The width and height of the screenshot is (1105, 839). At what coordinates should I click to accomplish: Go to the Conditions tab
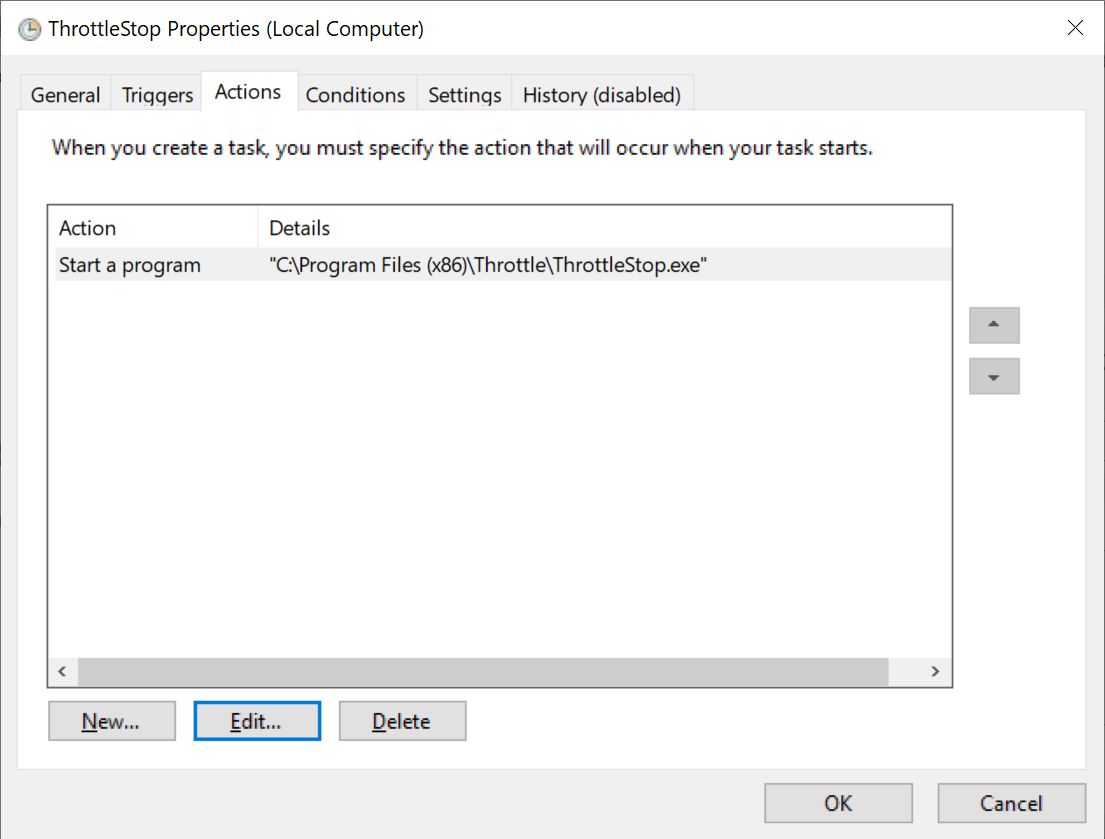pos(355,94)
